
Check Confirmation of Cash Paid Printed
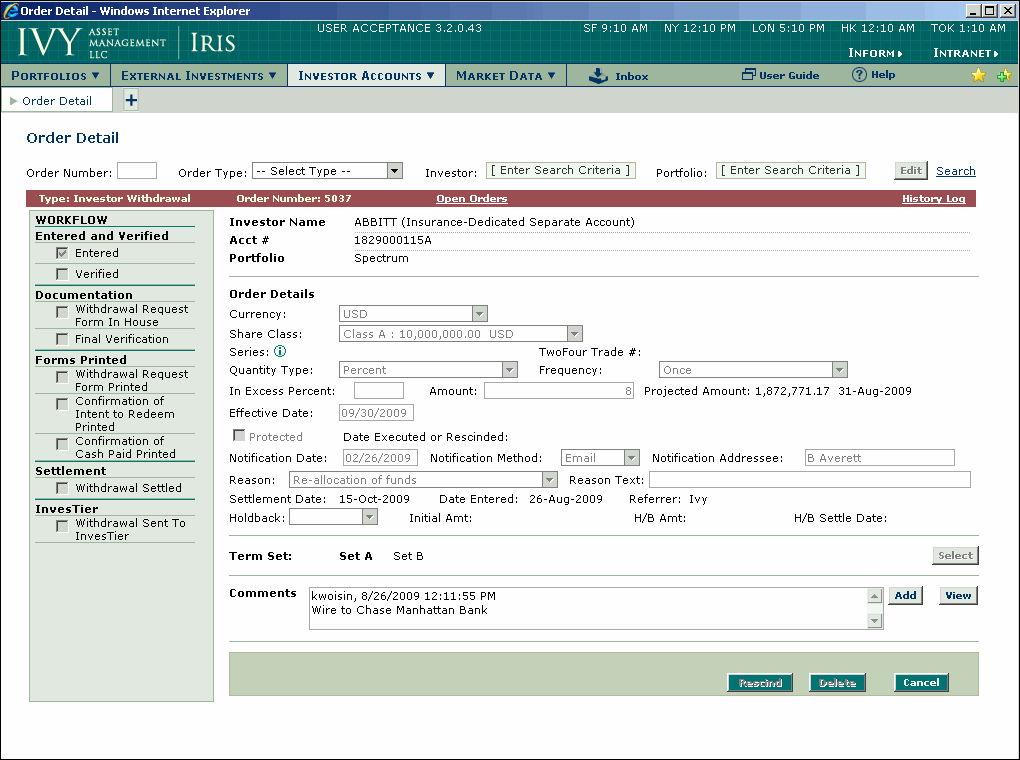62,444
